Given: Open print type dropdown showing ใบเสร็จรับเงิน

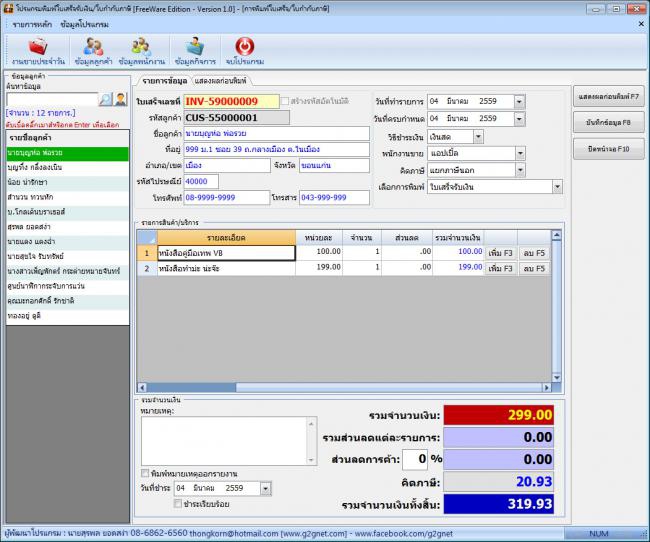Looking at the screenshot, I should 556,187.
